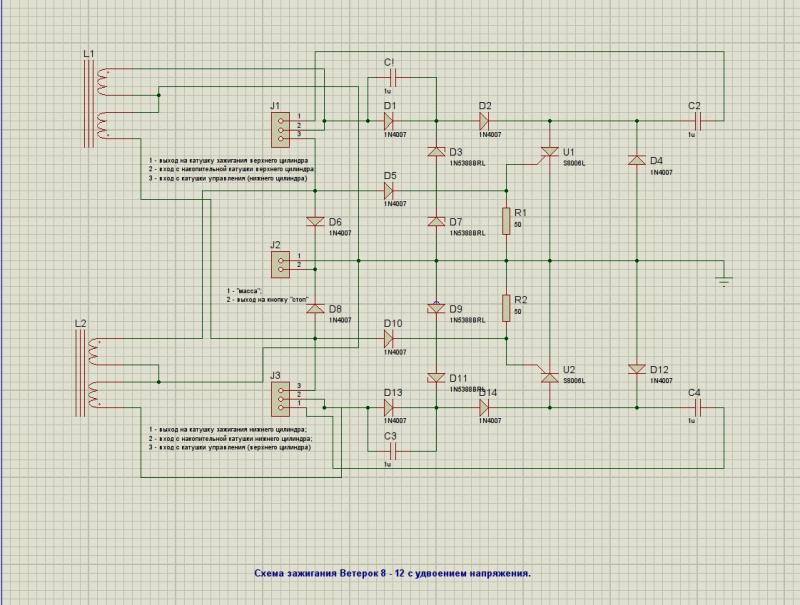Click diode D10 symbol
This screenshot has height=605, width=800.
click(390, 340)
